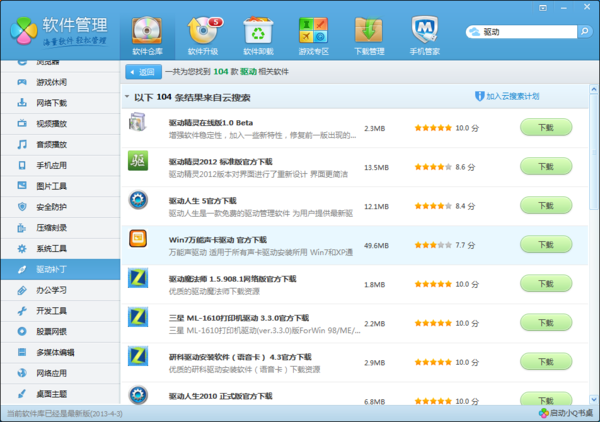Open the window options menu button
The height and width of the screenshot is (422, 600).
pyautogui.click(x=543, y=8)
